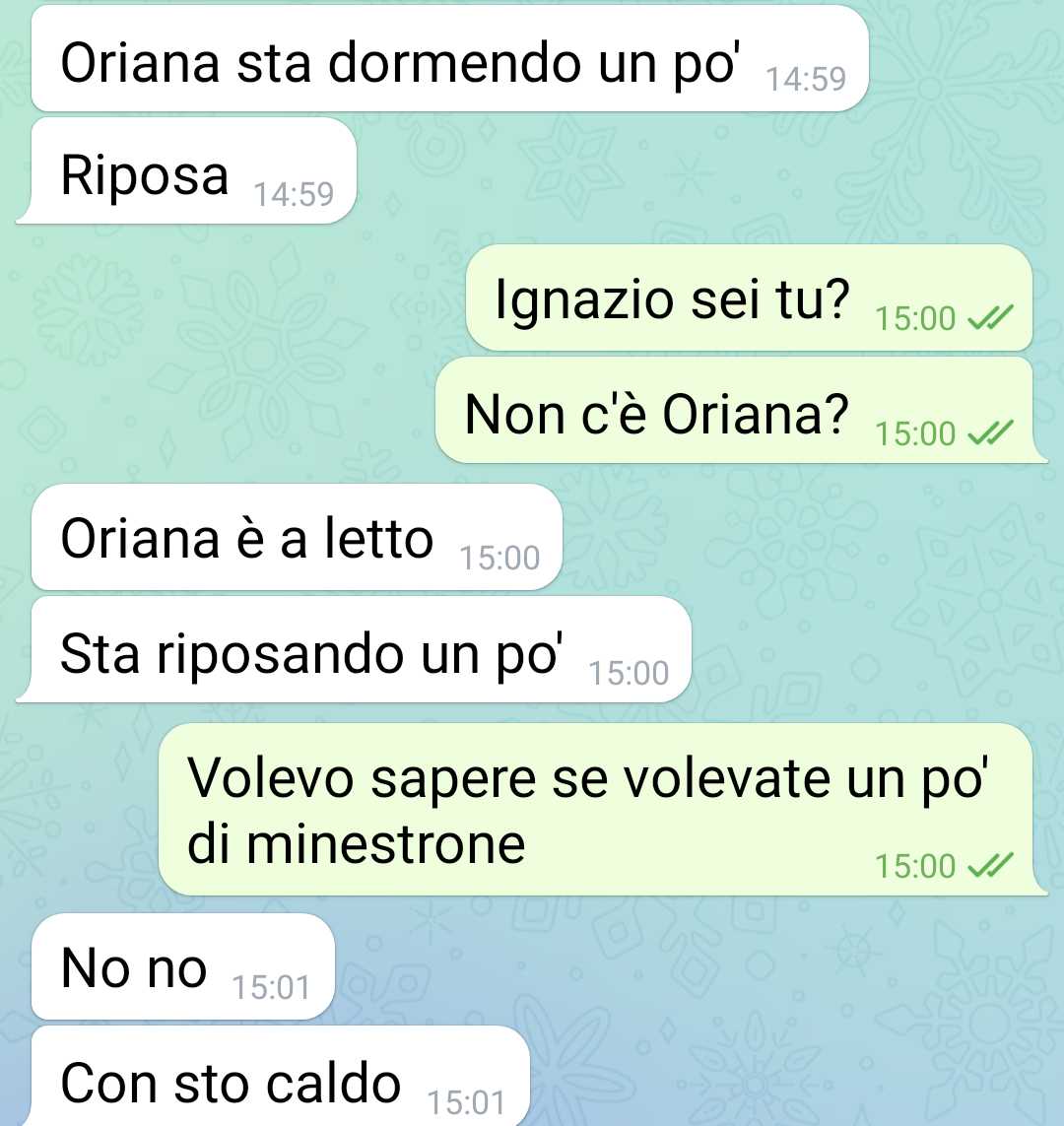Select the "No no" reply bubble

coord(183,966)
